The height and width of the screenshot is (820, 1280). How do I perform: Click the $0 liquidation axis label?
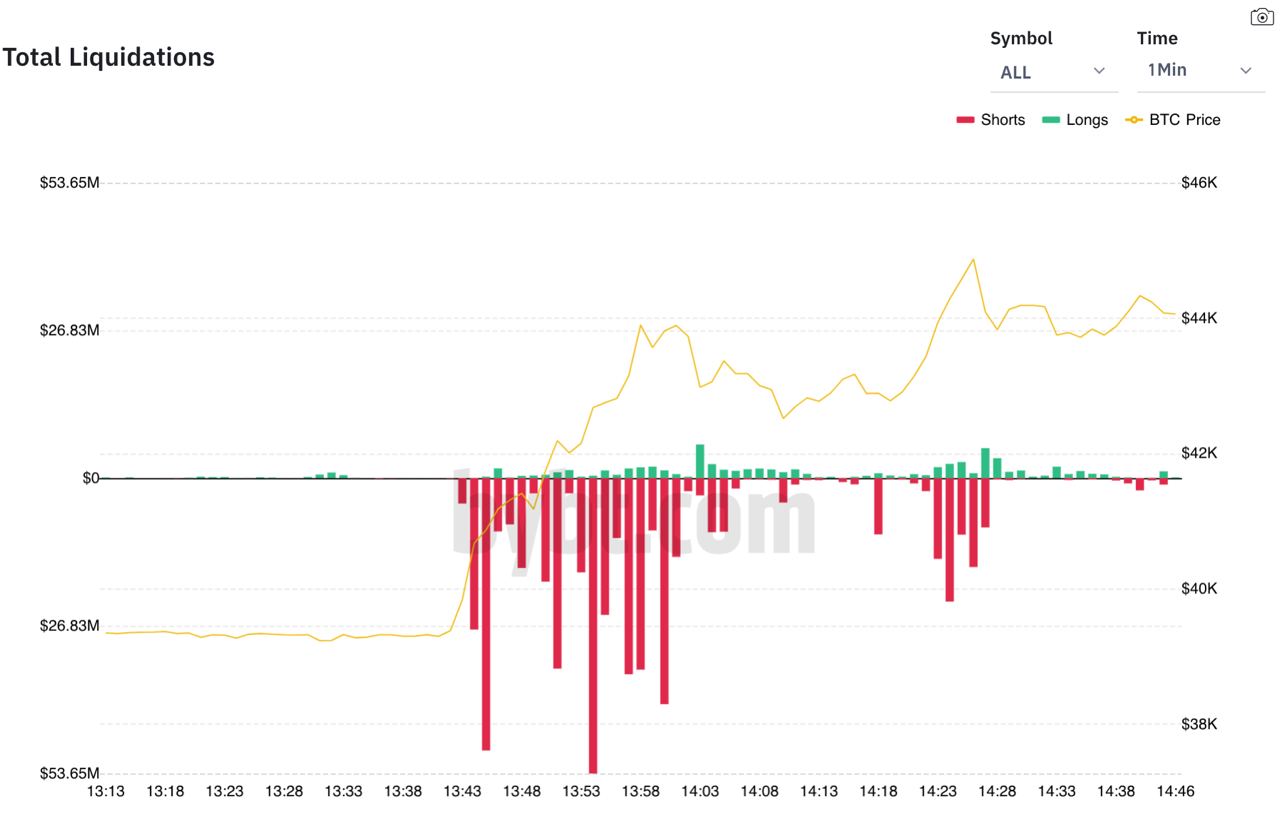tap(90, 478)
